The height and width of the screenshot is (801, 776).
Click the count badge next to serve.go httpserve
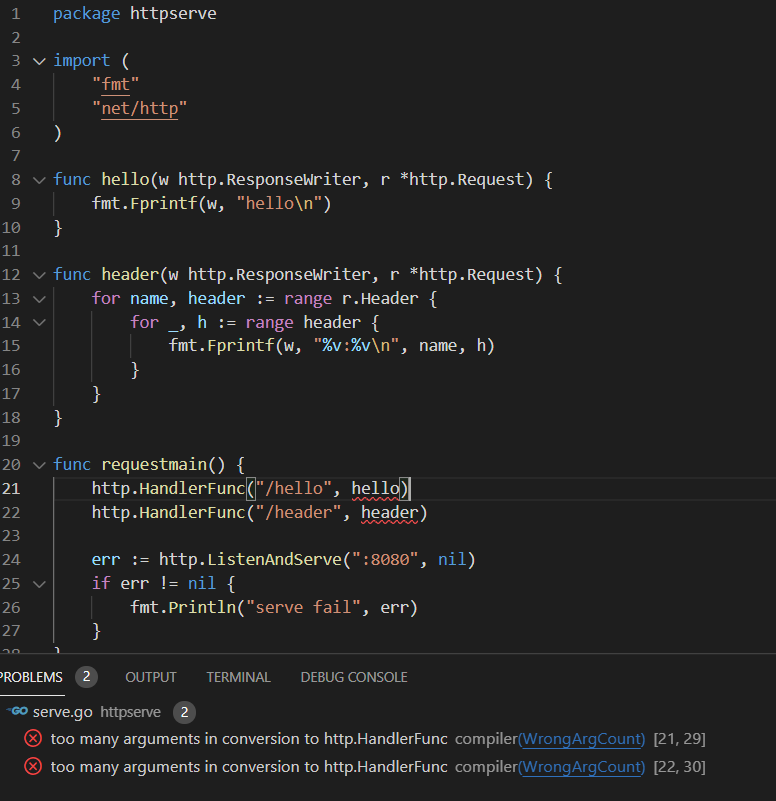coord(184,712)
